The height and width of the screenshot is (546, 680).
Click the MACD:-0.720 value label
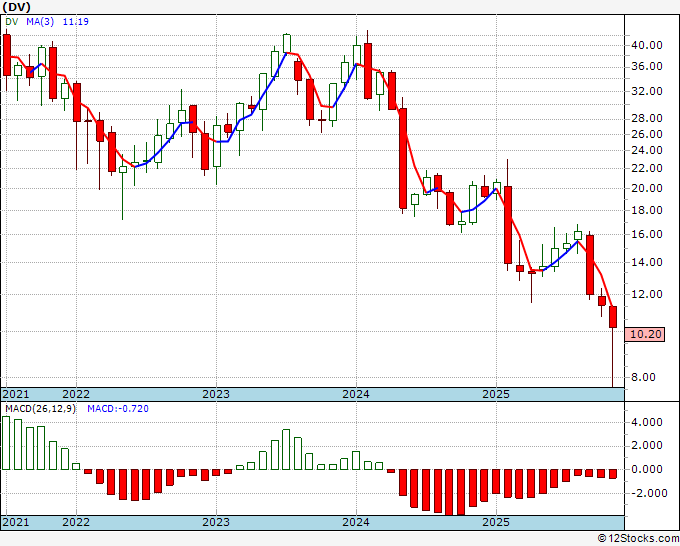[x=118, y=409]
